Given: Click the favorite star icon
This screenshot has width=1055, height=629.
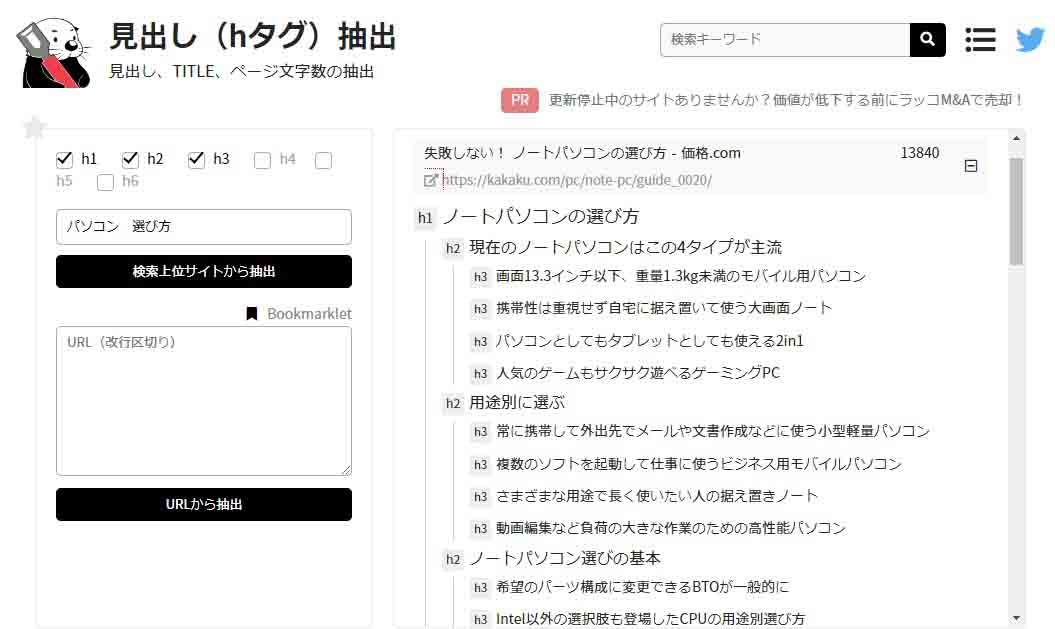Looking at the screenshot, I should (34, 126).
